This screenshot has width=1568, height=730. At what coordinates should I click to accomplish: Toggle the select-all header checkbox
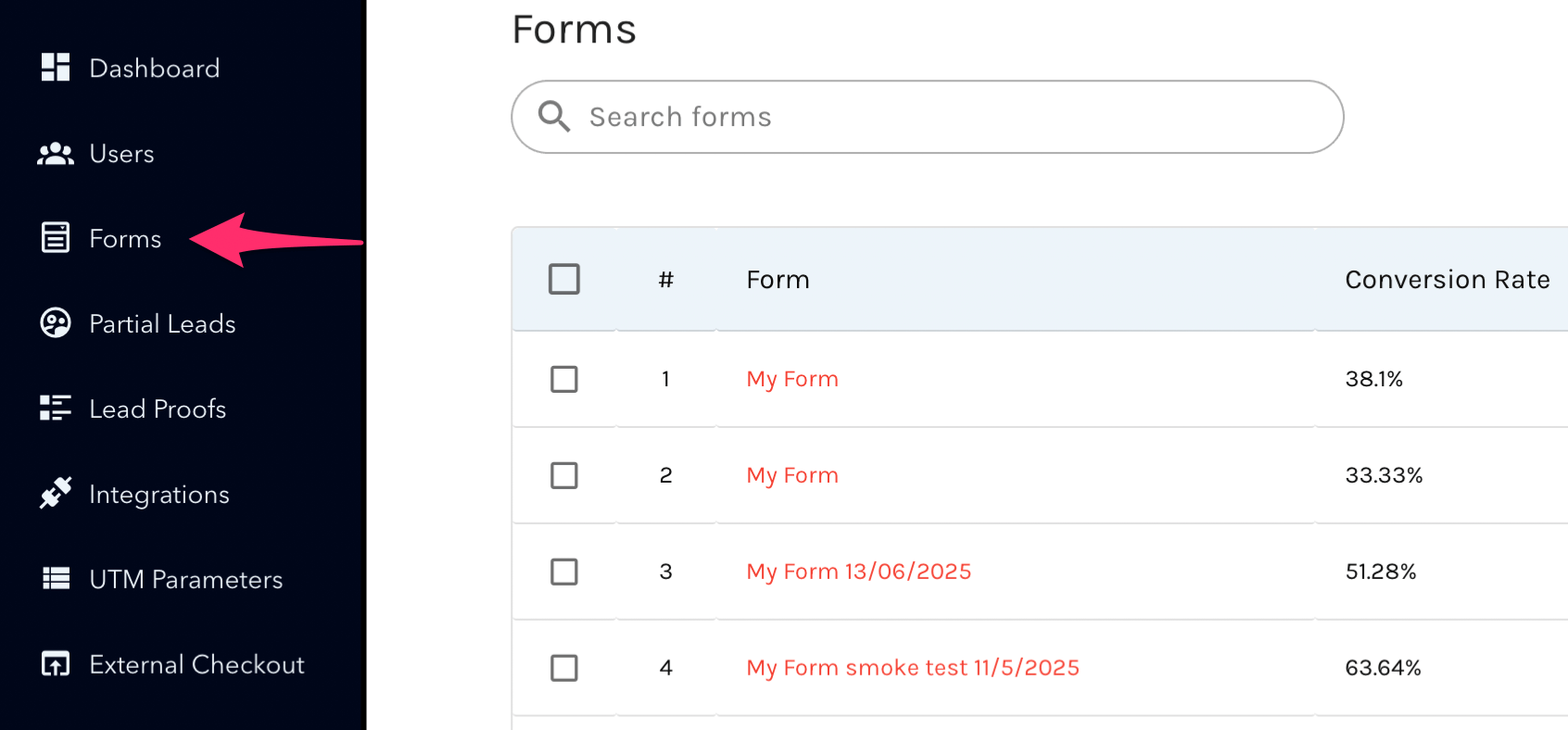click(564, 279)
